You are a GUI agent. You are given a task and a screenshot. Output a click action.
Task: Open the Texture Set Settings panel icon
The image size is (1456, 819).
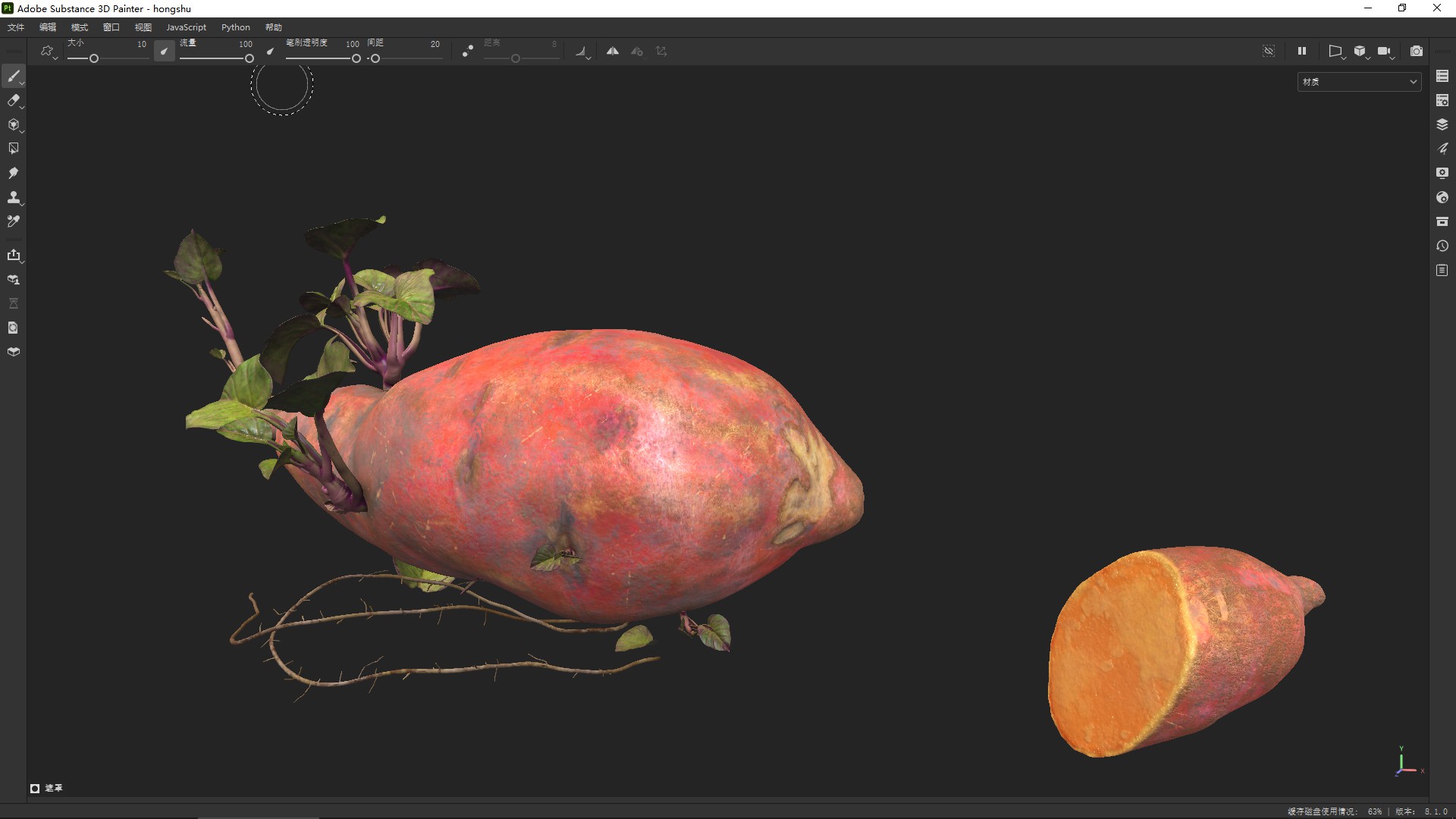[x=1442, y=100]
